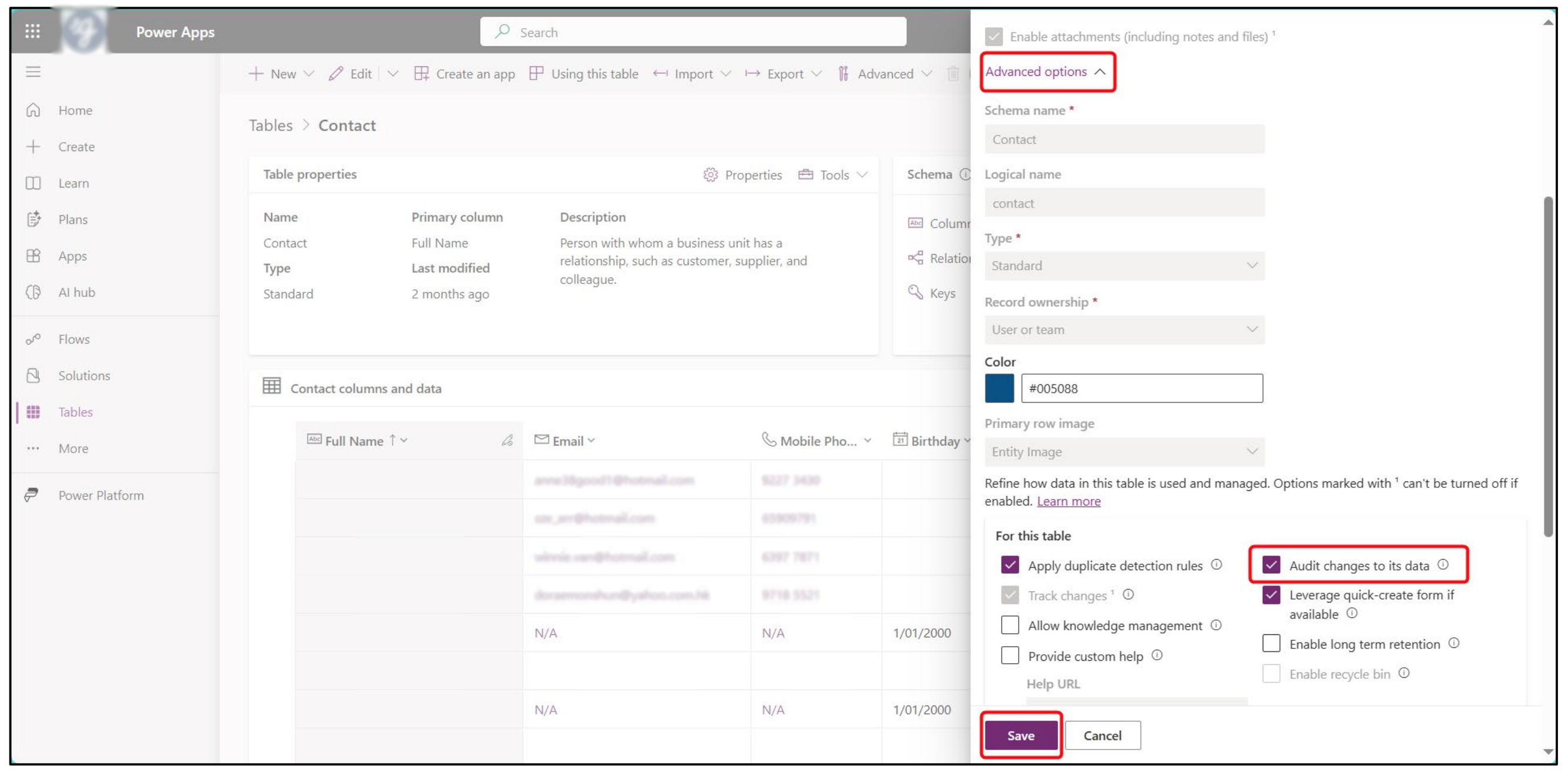Viewport: 1568px width, 776px height.
Task: Uncheck Audit changes to its data
Action: click(1271, 565)
